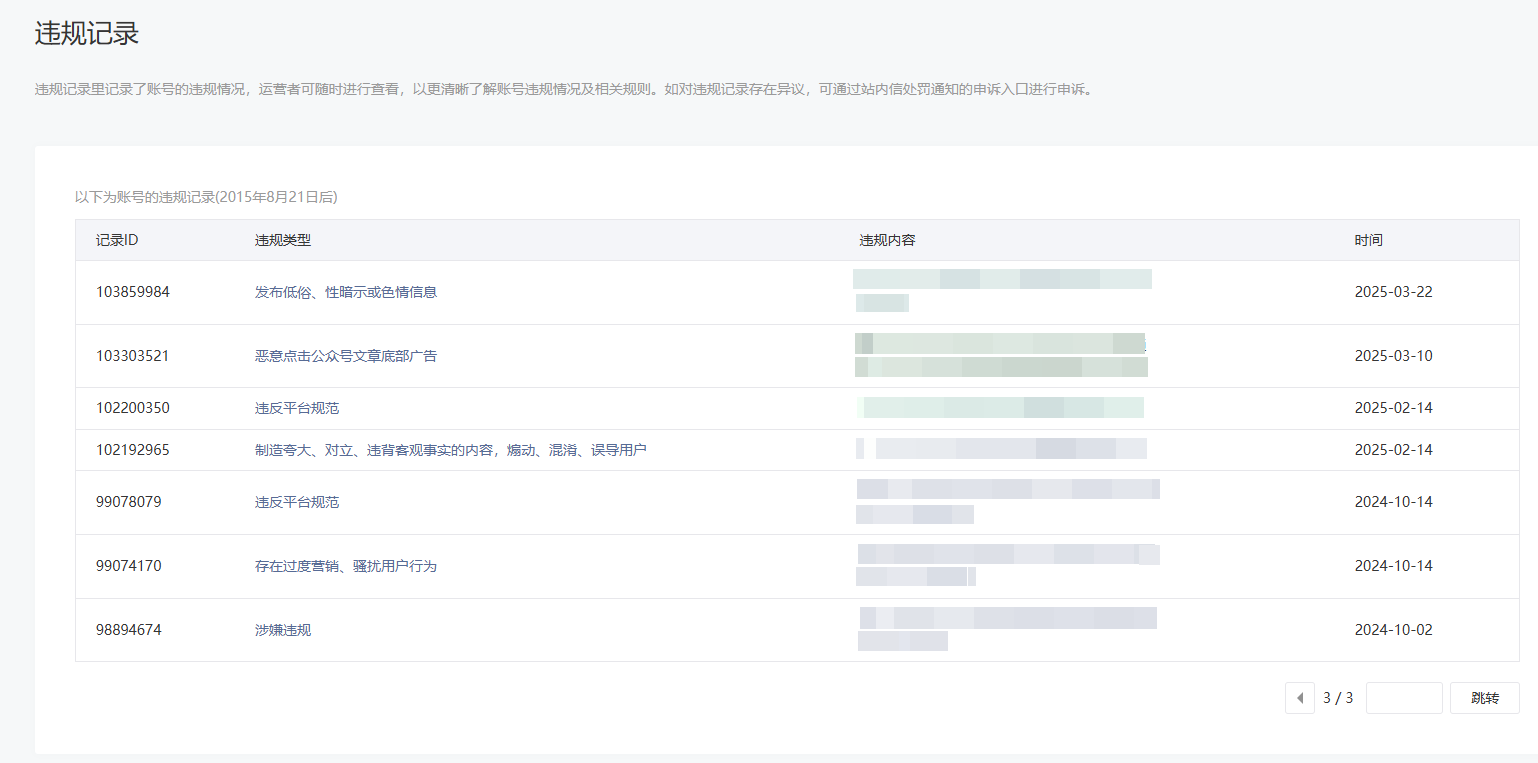Open violation type 涉嫌违规
Image resolution: width=1538 pixels, height=763 pixels.
283,630
